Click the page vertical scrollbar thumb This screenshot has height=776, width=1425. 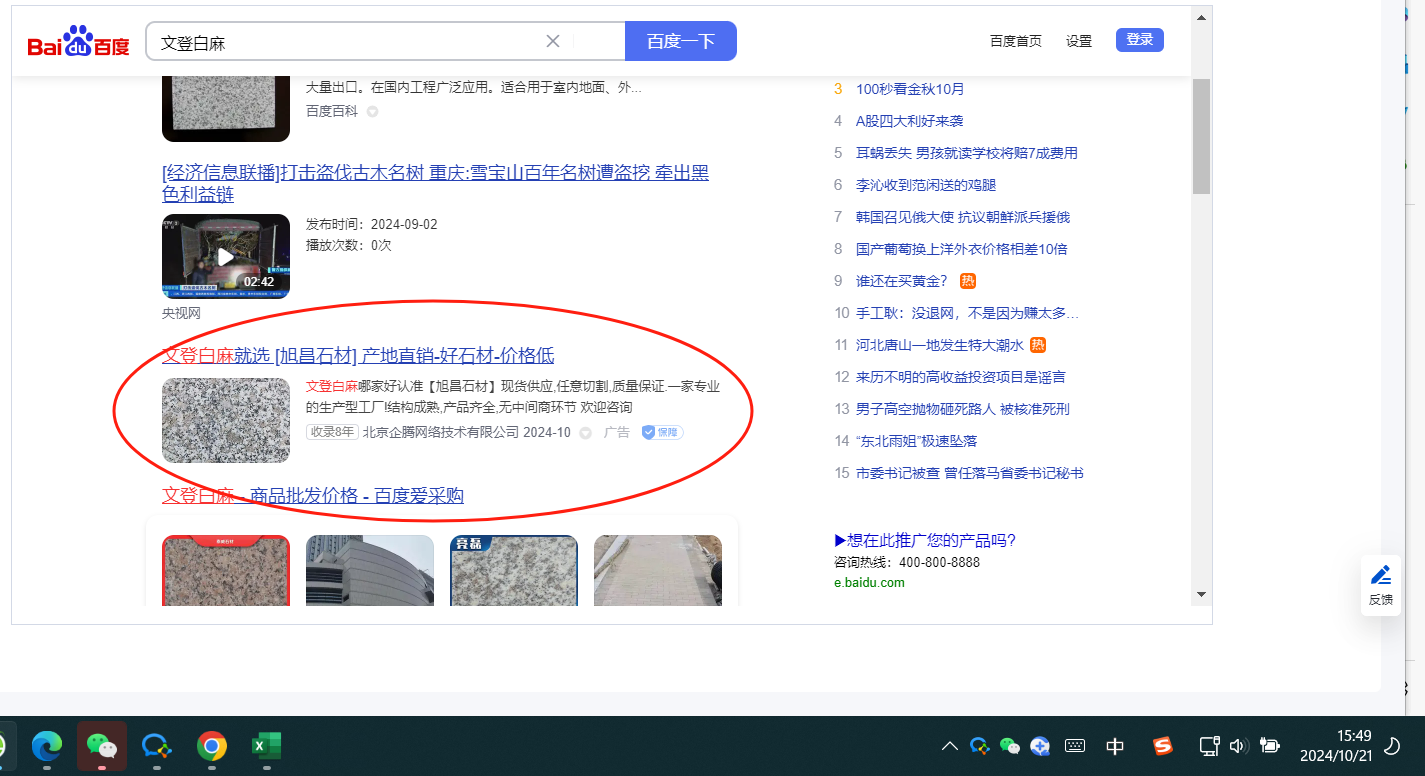coord(1201,135)
